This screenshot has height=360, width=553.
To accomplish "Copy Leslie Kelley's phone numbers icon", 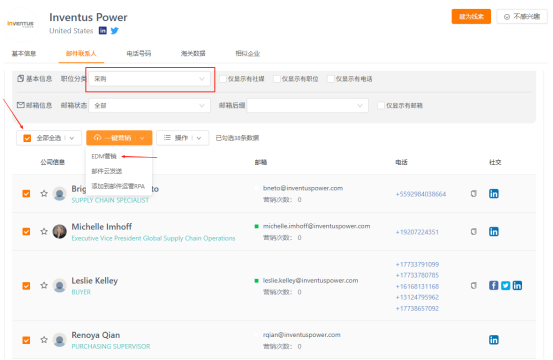I will click(474, 286).
